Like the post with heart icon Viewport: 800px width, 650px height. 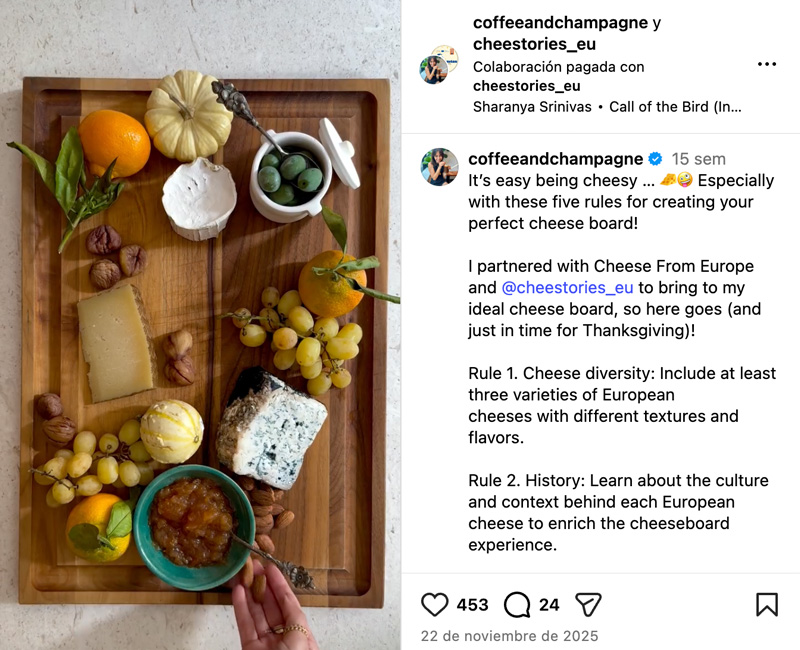(x=435, y=605)
